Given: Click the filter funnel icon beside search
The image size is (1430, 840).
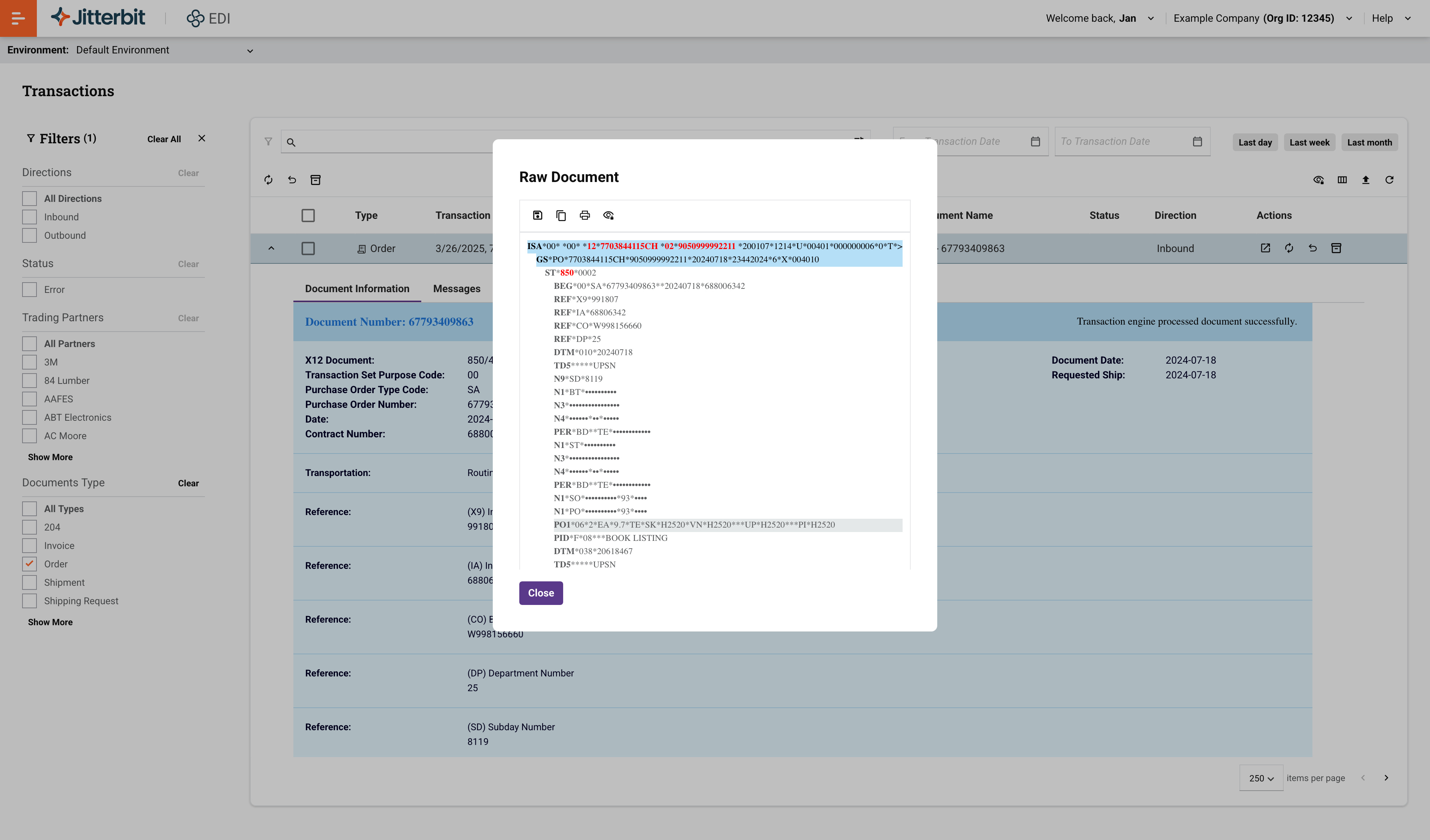Looking at the screenshot, I should [268, 142].
